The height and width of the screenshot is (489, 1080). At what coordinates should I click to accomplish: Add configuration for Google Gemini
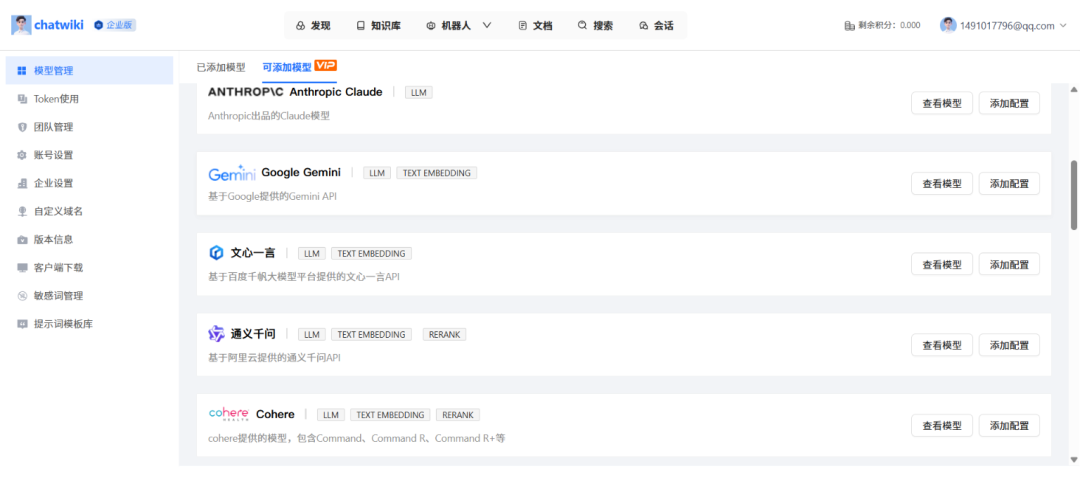tap(1009, 183)
